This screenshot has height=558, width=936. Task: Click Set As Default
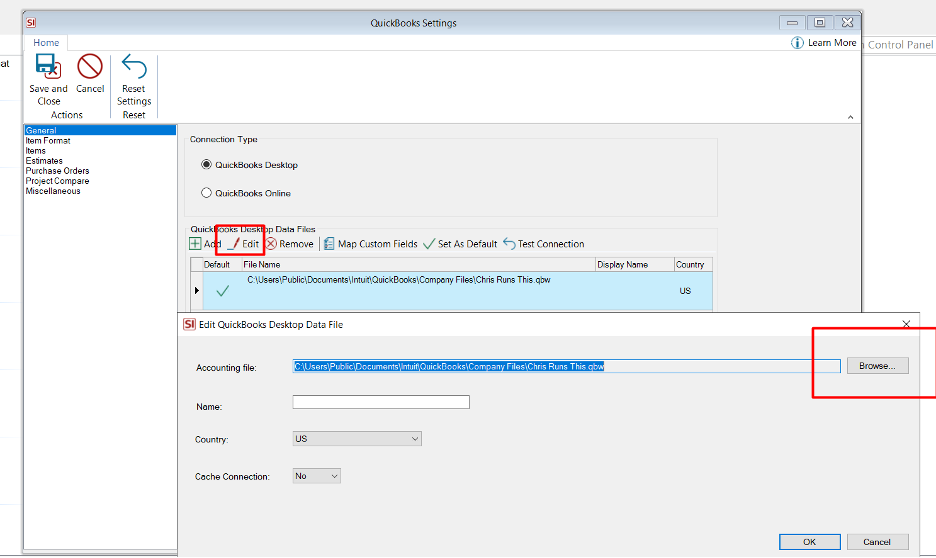[460, 243]
